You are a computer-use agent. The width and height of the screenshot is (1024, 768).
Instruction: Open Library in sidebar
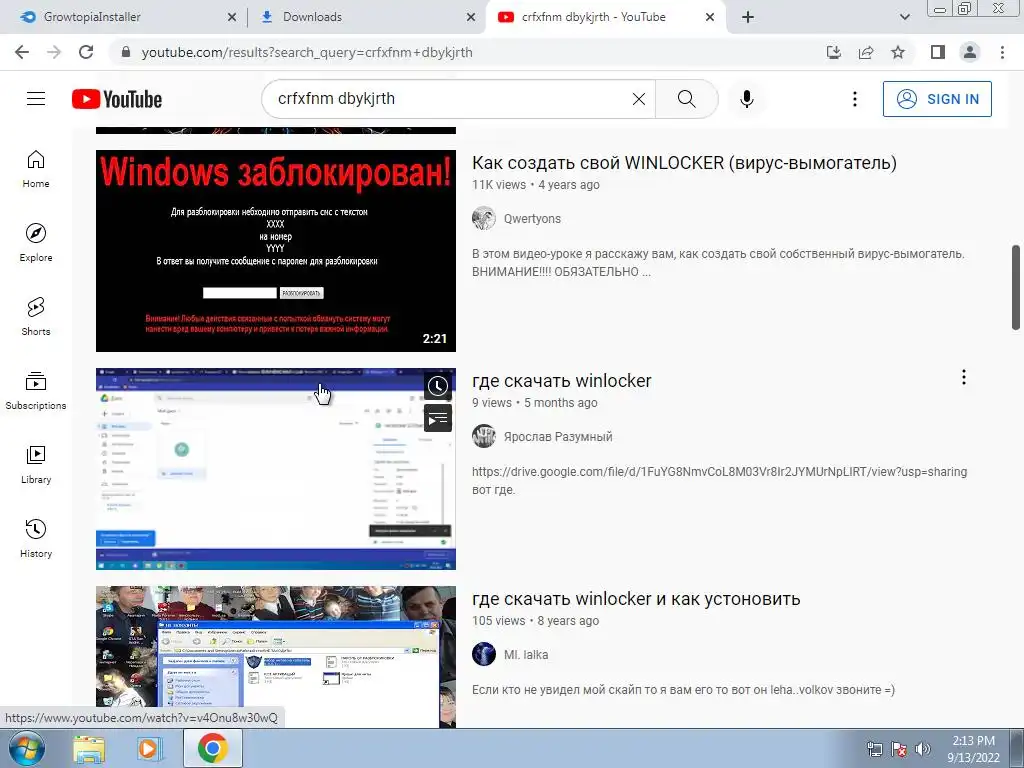coord(36,464)
